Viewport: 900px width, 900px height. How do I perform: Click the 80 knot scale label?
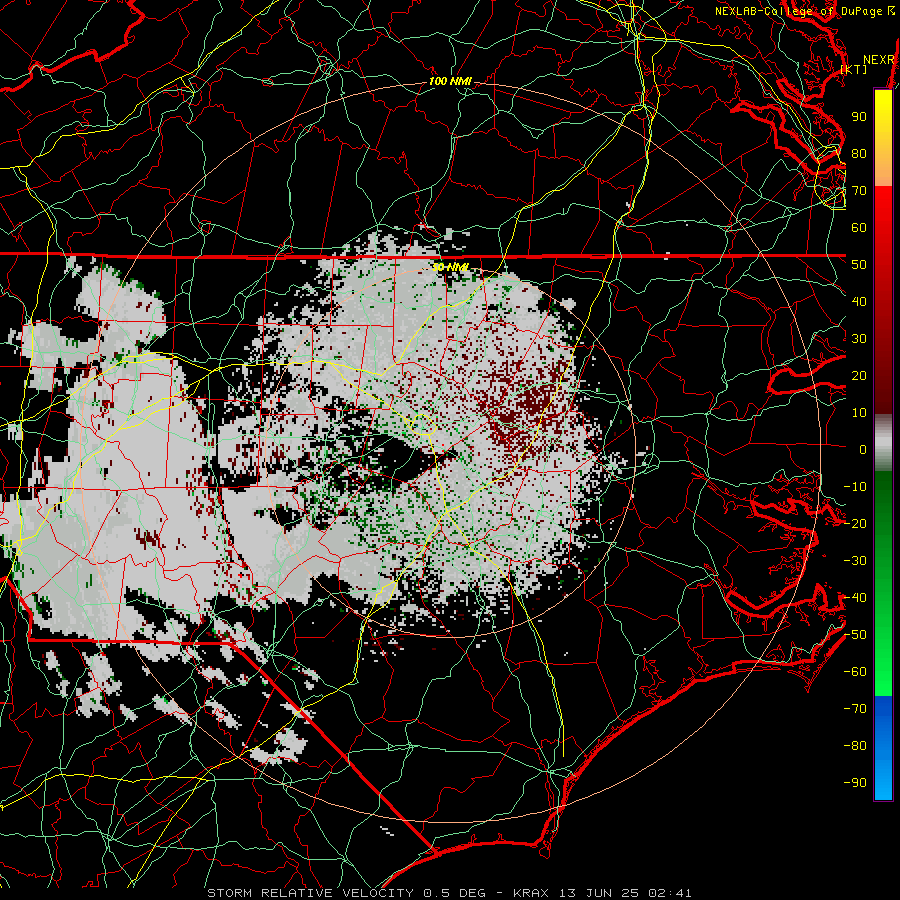pos(859,154)
